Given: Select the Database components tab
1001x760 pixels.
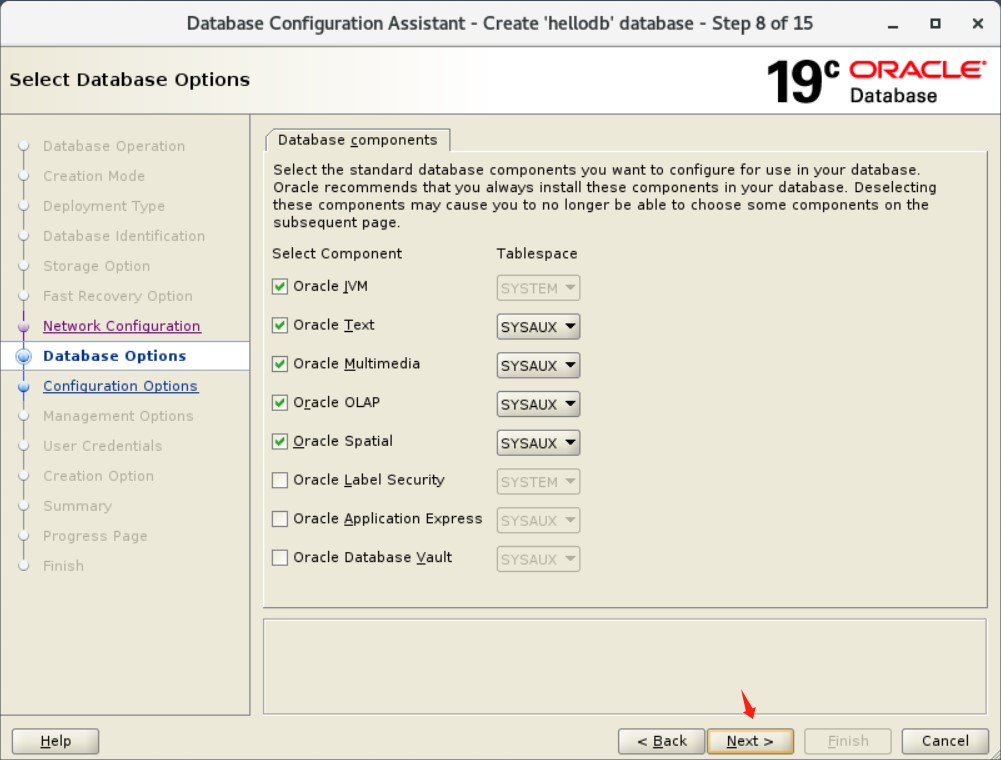Looking at the screenshot, I should pyautogui.click(x=358, y=140).
